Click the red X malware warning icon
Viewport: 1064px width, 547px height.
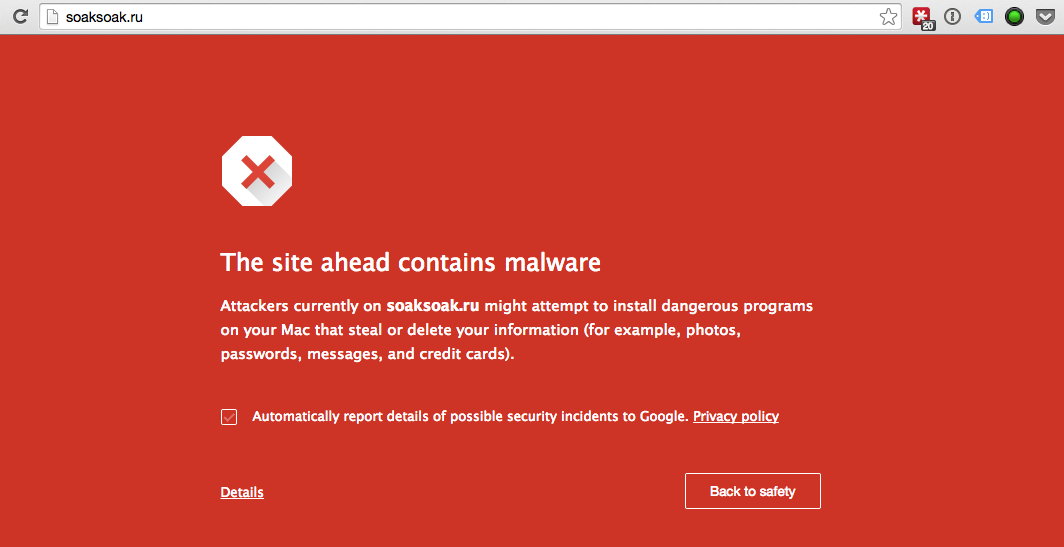tap(257, 172)
